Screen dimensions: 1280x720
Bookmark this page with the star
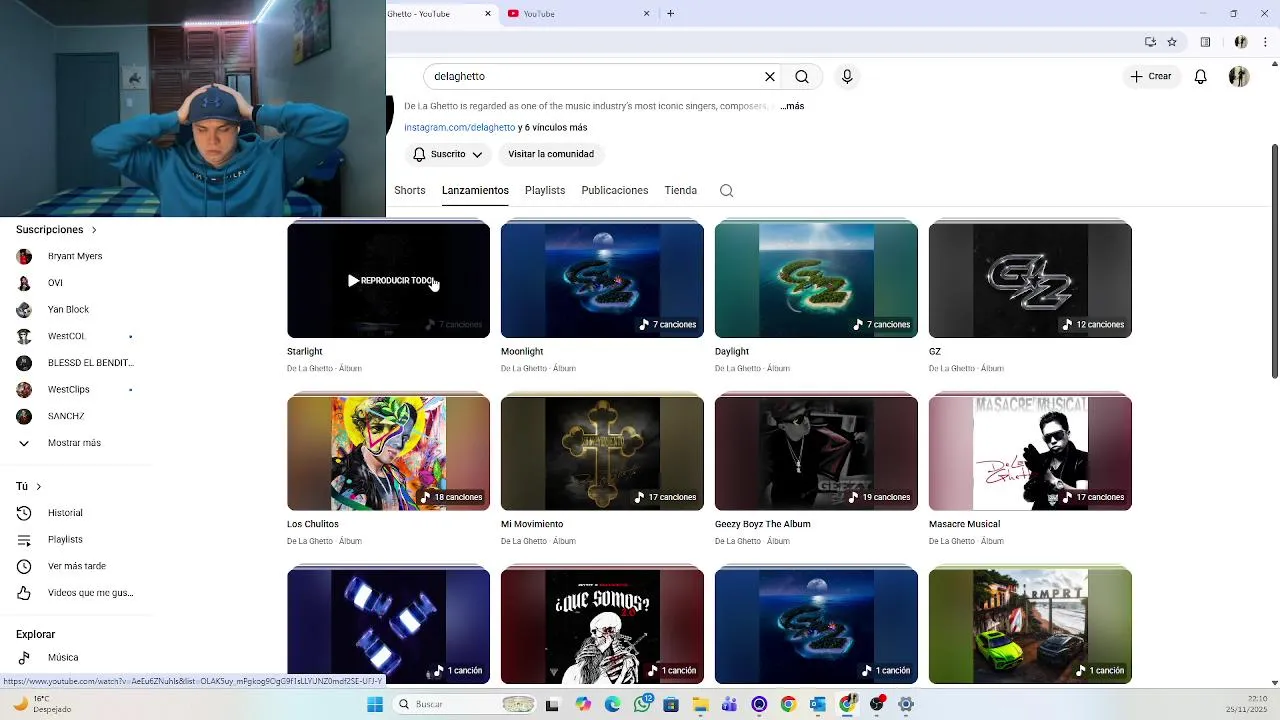point(1172,42)
